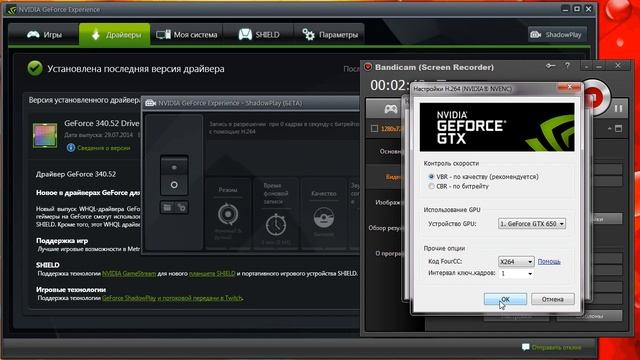640x360 pixels.
Task: Open the Моя система tab
Action: point(187,35)
